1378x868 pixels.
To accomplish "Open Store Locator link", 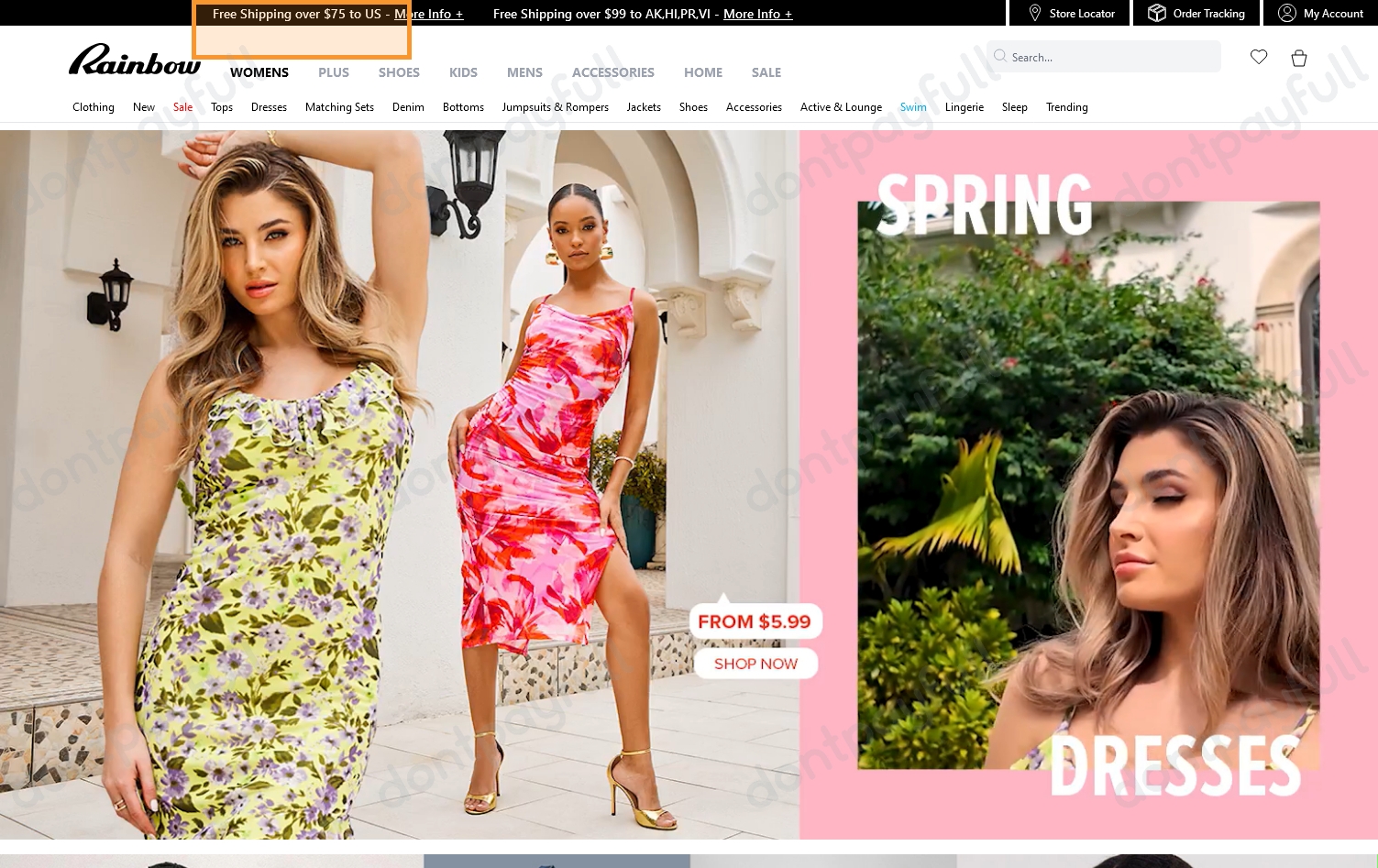I will pyautogui.click(x=1082, y=14).
